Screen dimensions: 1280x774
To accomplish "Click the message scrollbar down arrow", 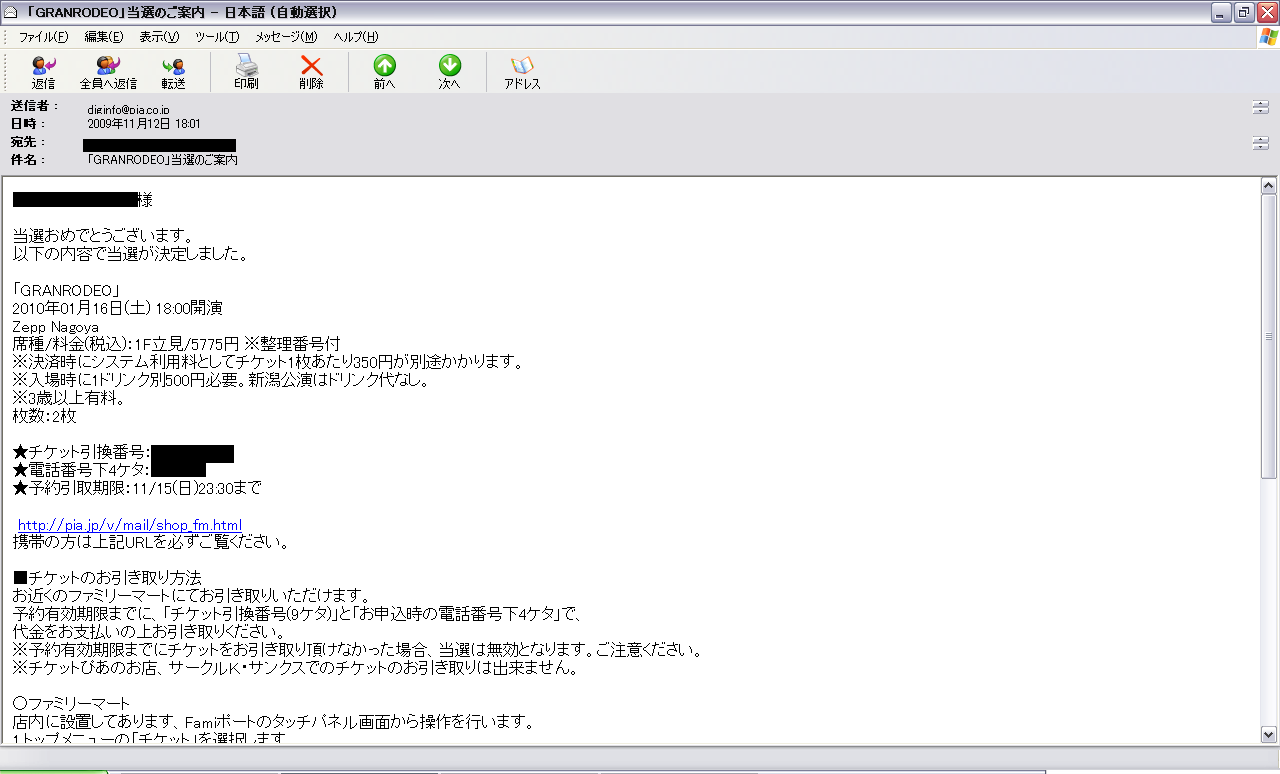I will click(x=1269, y=735).
